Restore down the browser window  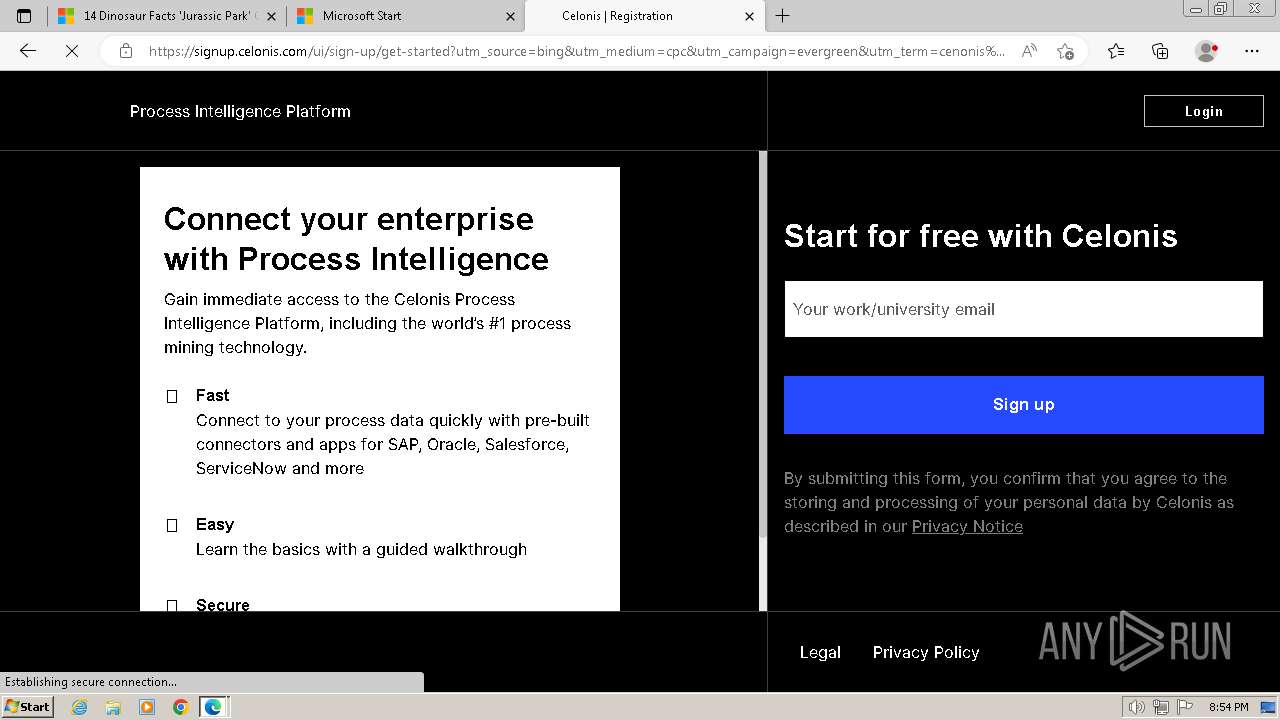point(1221,9)
